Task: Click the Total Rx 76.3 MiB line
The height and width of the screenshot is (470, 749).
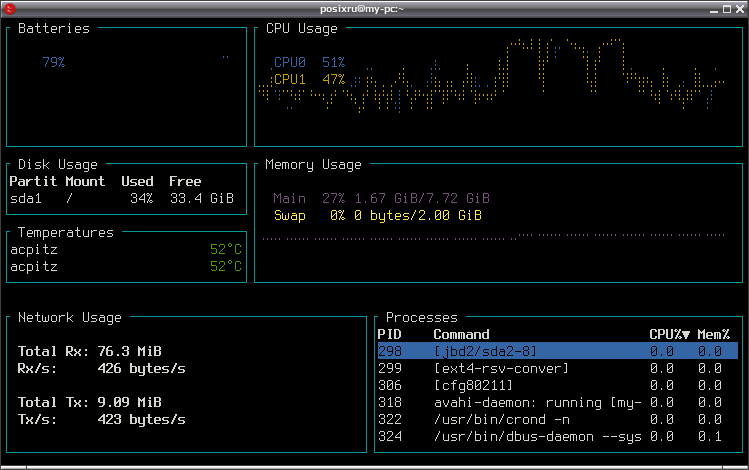Action: [90, 352]
